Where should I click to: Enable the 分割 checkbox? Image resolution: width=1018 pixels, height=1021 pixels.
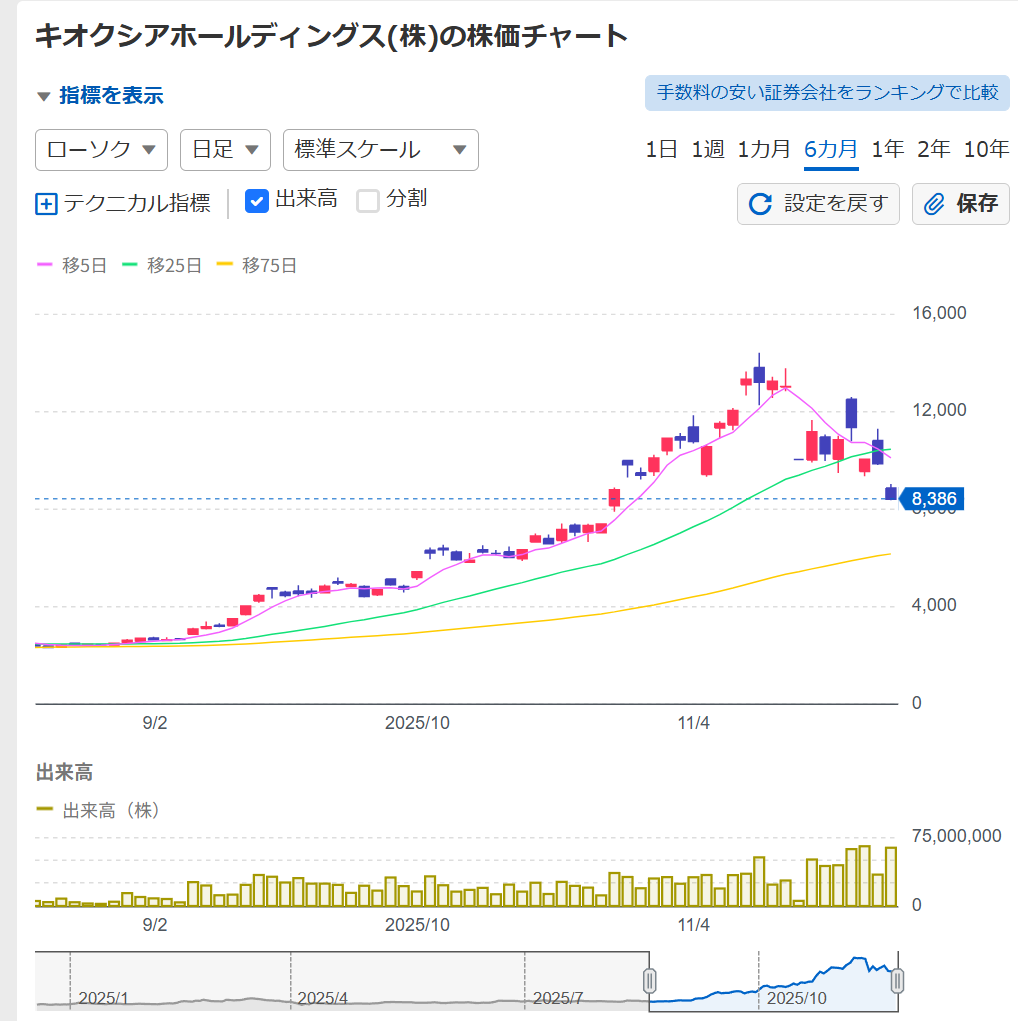[x=365, y=199]
